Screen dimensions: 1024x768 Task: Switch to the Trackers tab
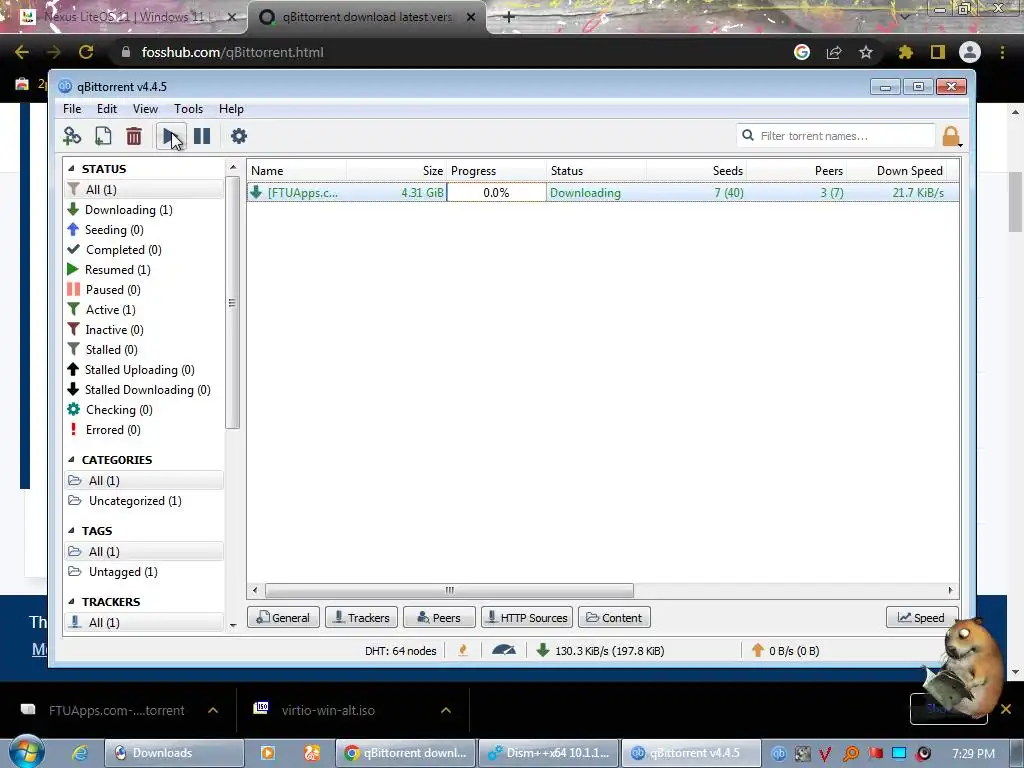tap(361, 618)
